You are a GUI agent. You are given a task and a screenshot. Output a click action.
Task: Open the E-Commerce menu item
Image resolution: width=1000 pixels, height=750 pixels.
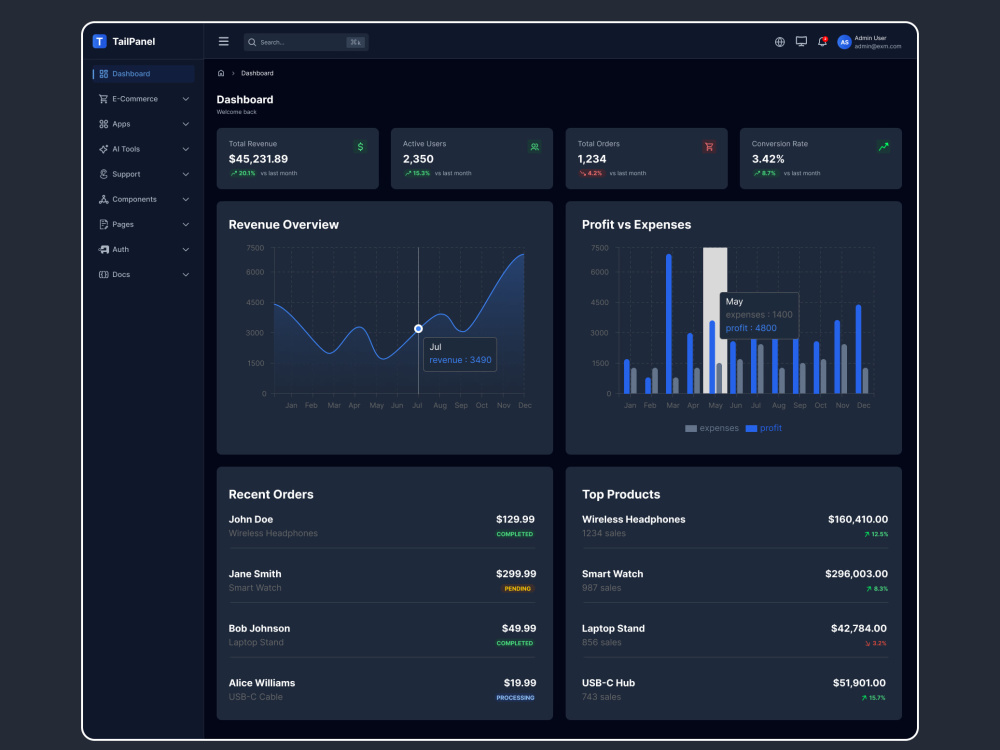point(143,99)
